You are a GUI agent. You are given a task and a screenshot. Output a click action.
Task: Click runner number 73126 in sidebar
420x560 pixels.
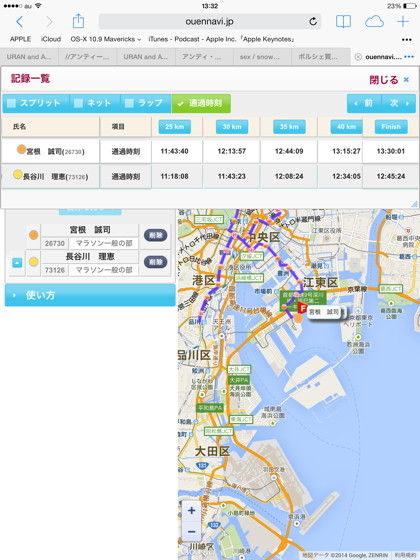tap(55, 270)
